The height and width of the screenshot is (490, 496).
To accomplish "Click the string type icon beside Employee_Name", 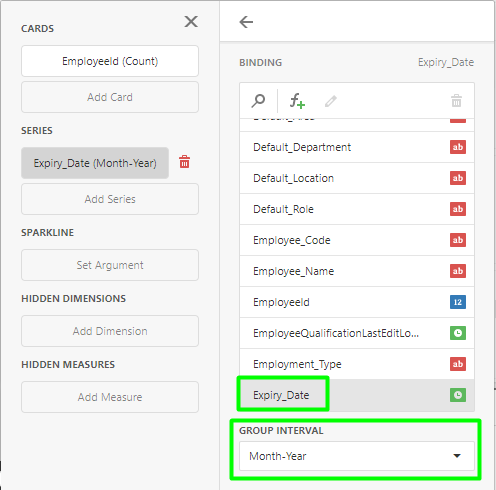I will point(458,271).
